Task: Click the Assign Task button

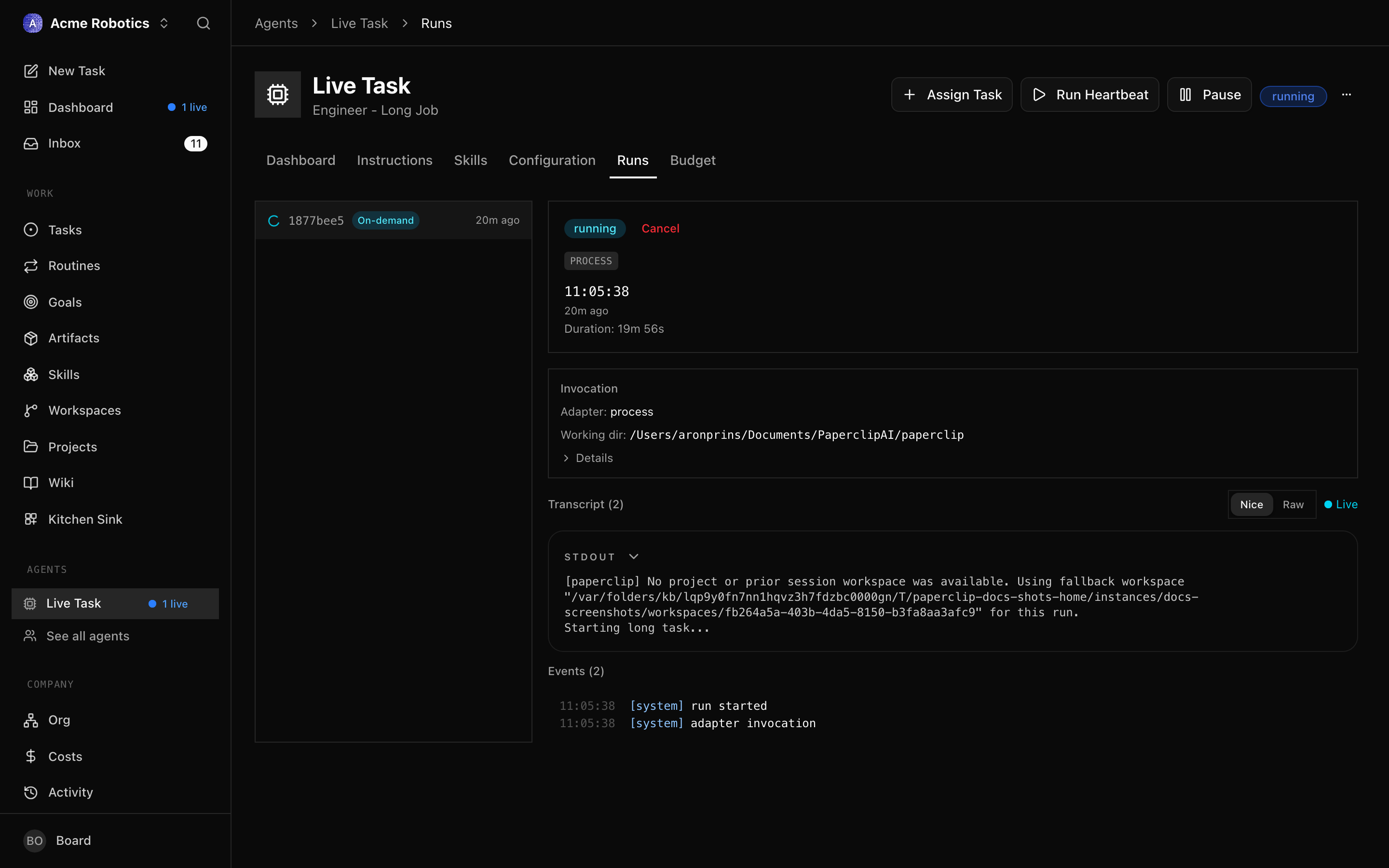Action: (x=952, y=95)
